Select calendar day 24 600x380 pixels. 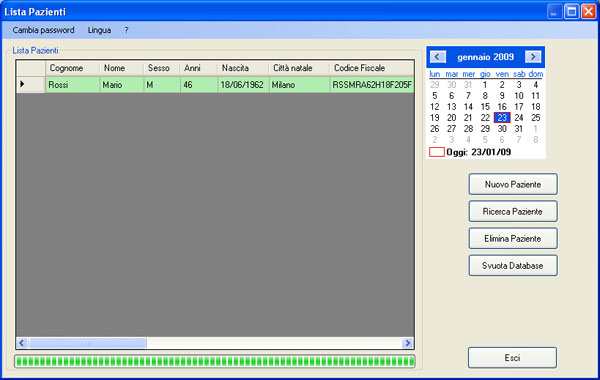519,117
